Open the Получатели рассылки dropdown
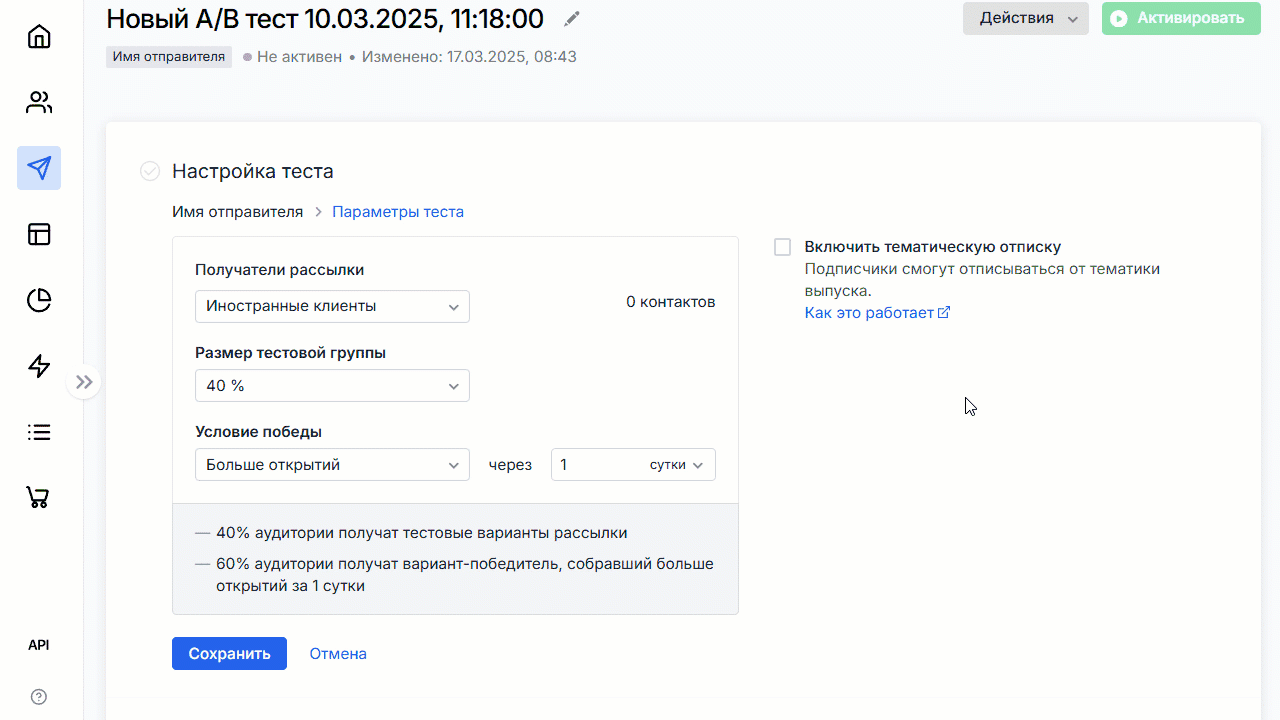This screenshot has width=1280, height=720. pos(332,306)
